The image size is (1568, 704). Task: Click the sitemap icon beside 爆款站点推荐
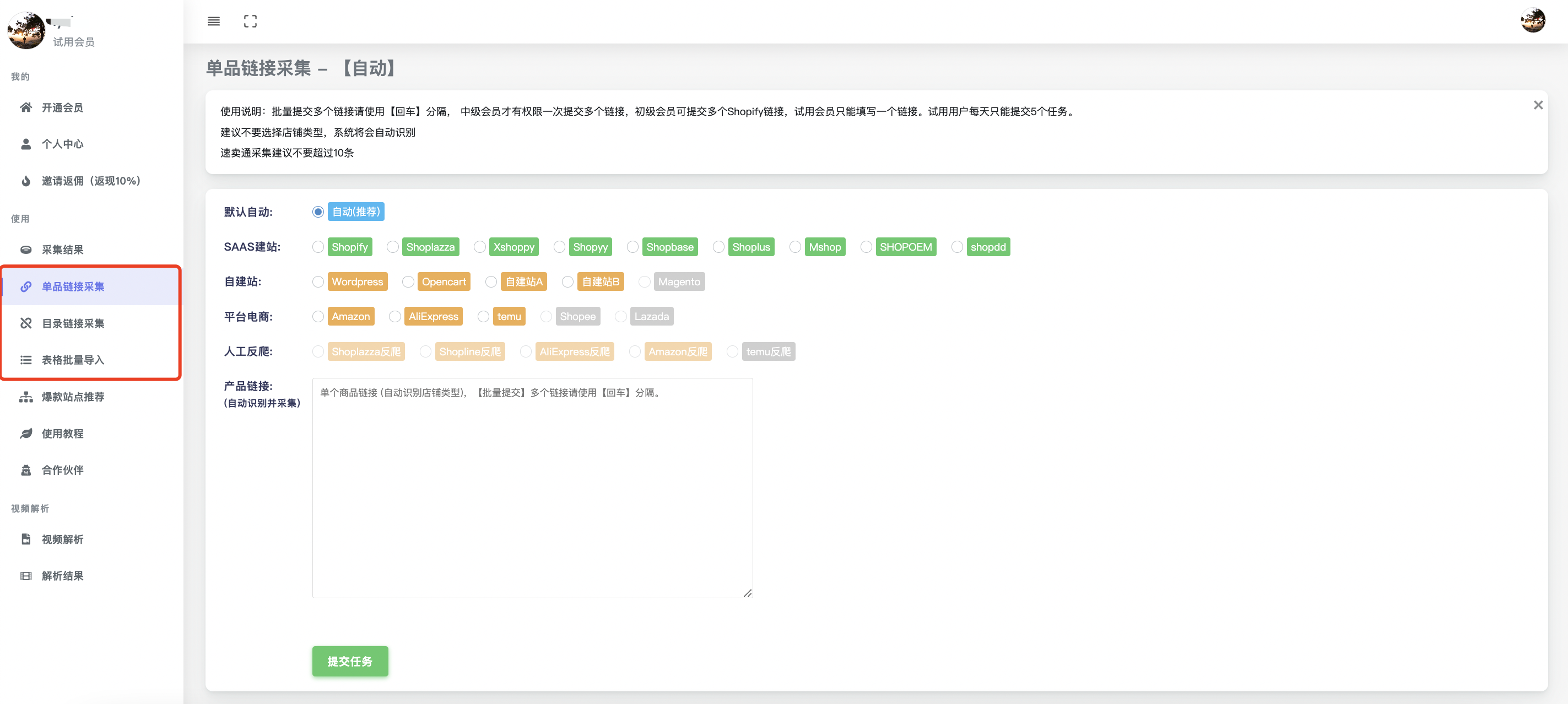[25, 397]
